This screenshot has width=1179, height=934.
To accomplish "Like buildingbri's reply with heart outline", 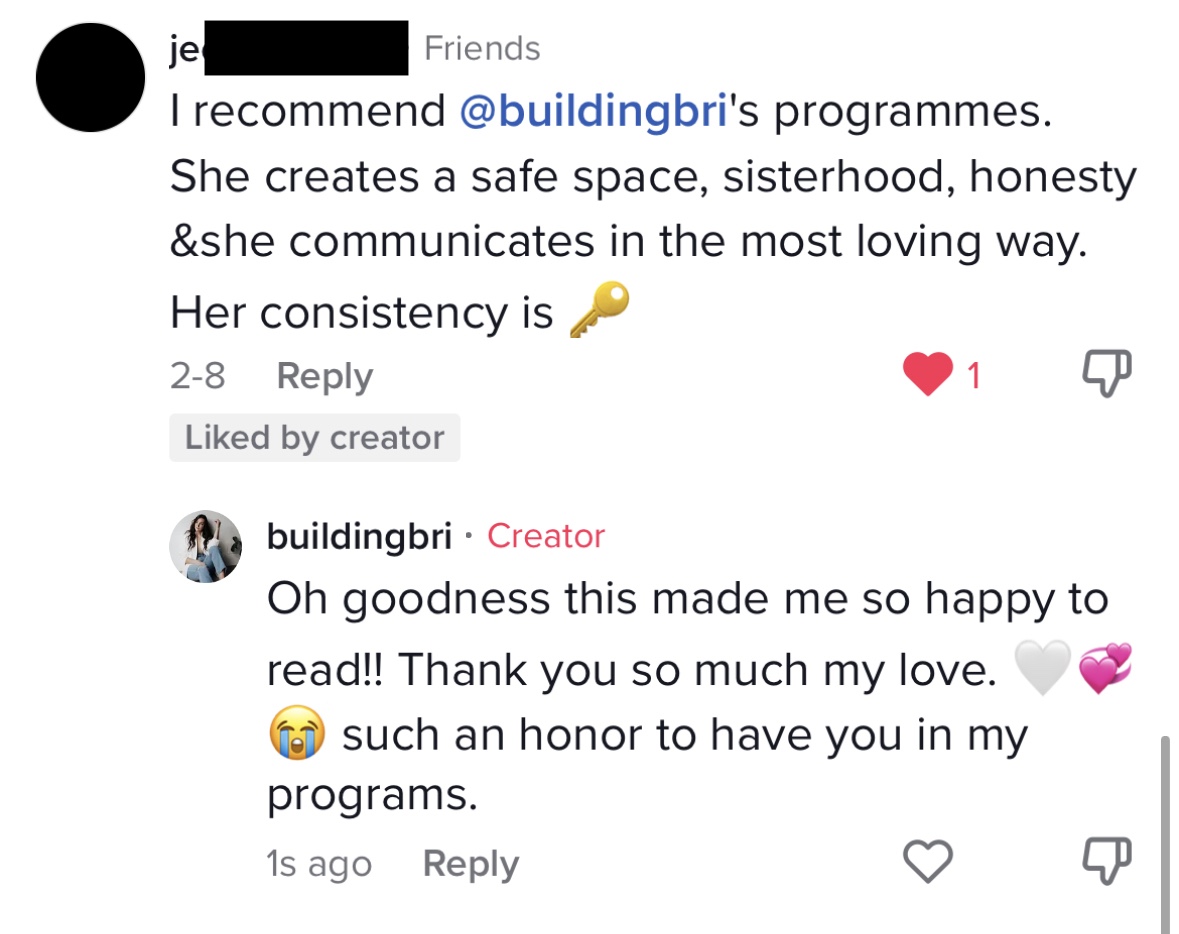I will 927,861.
